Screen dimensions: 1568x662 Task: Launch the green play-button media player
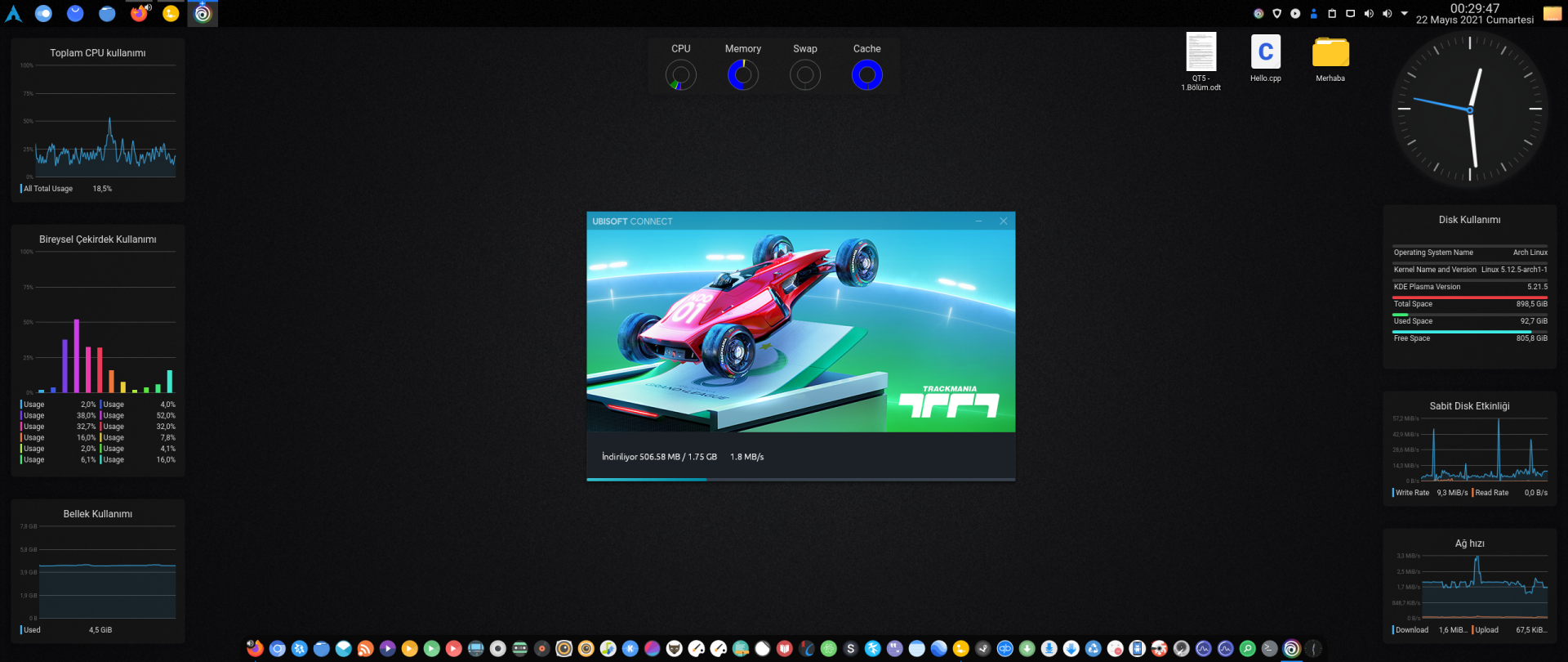[432, 649]
